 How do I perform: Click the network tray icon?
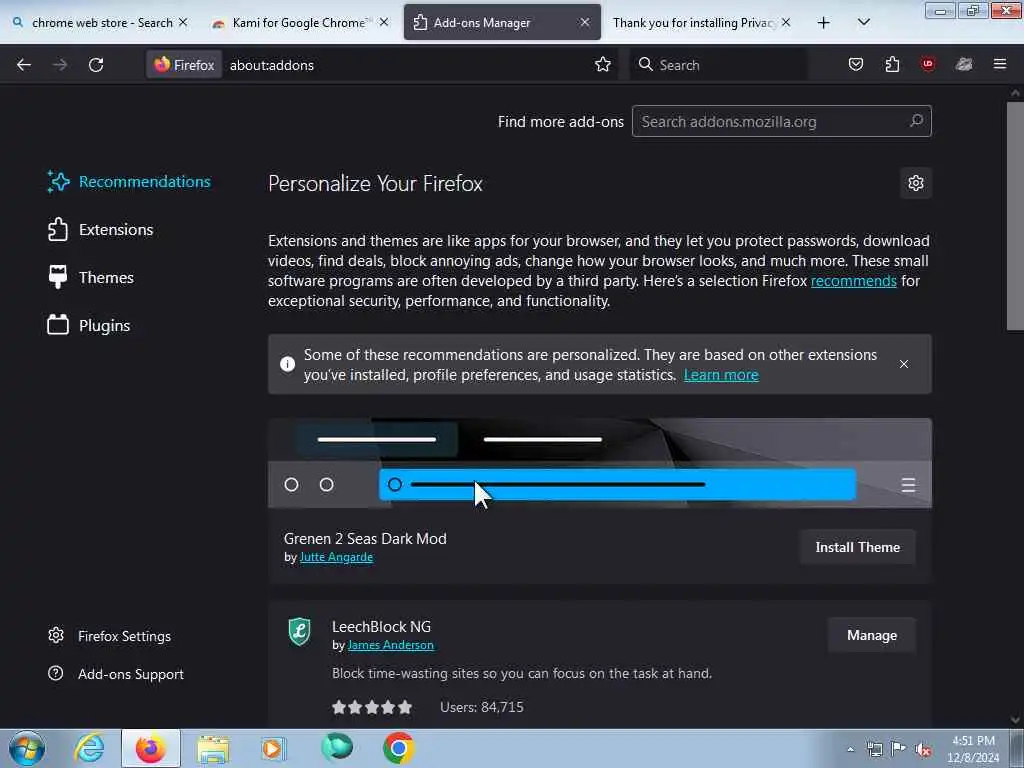click(x=874, y=749)
